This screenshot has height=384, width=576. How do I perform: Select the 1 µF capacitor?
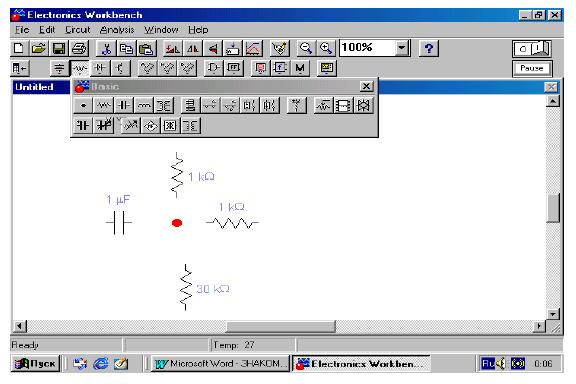click(119, 222)
